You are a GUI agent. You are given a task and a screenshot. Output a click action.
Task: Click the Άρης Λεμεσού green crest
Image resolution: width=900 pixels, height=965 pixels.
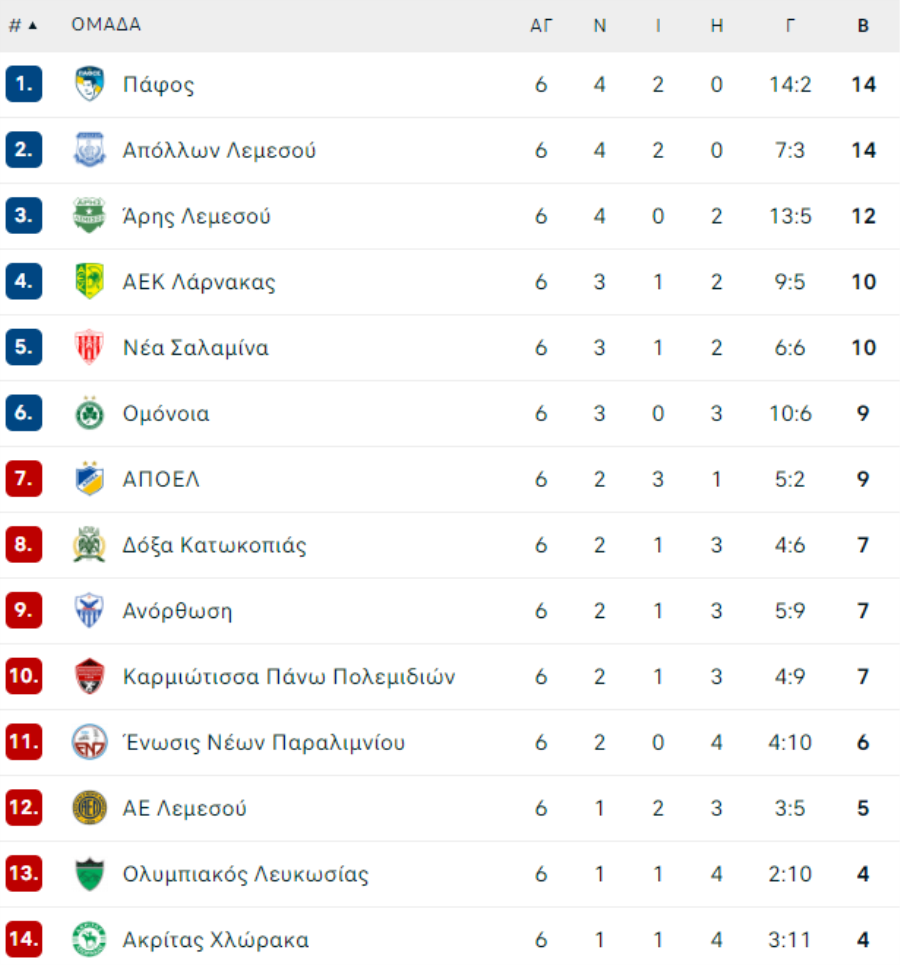(x=89, y=215)
